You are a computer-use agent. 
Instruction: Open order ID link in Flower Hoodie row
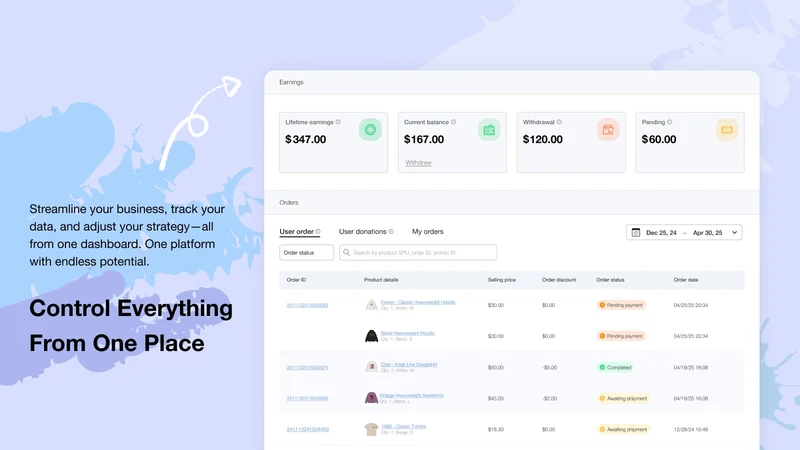[x=307, y=305]
